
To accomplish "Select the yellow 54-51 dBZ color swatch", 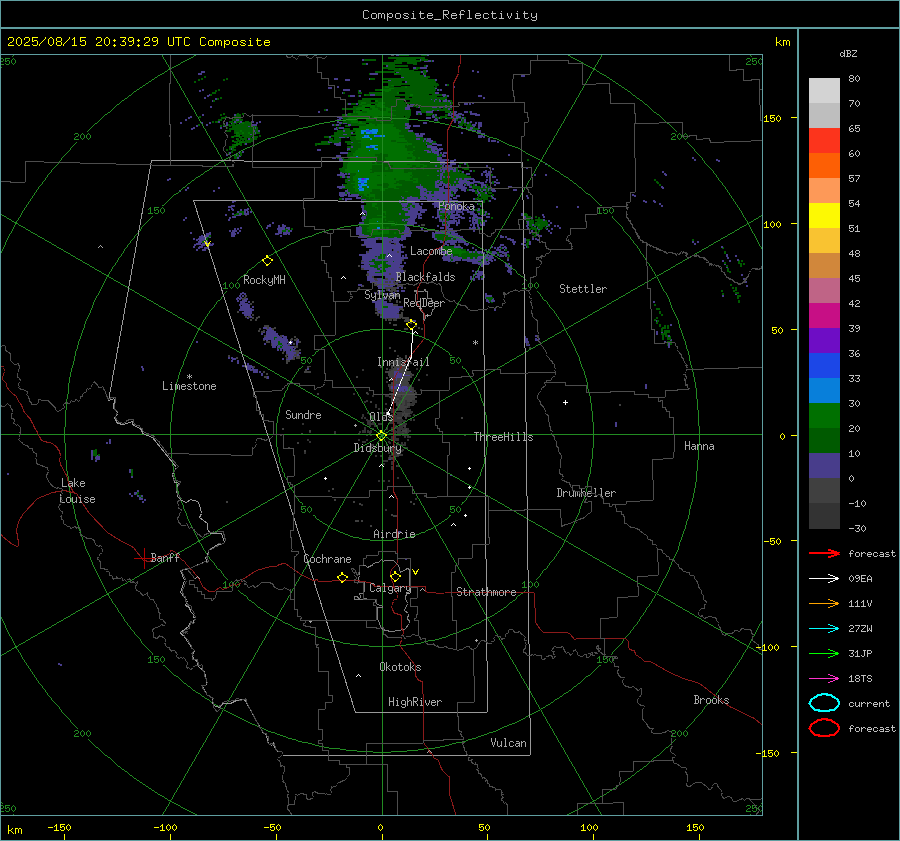I will [824, 216].
